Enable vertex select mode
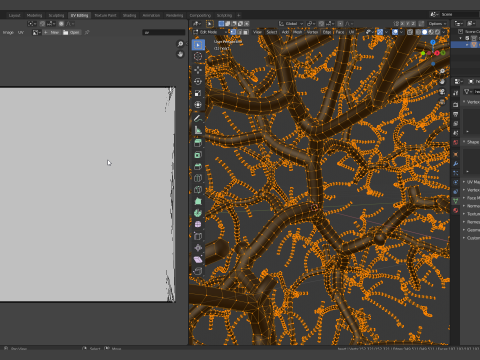480x360 pixels. pos(233,32)
